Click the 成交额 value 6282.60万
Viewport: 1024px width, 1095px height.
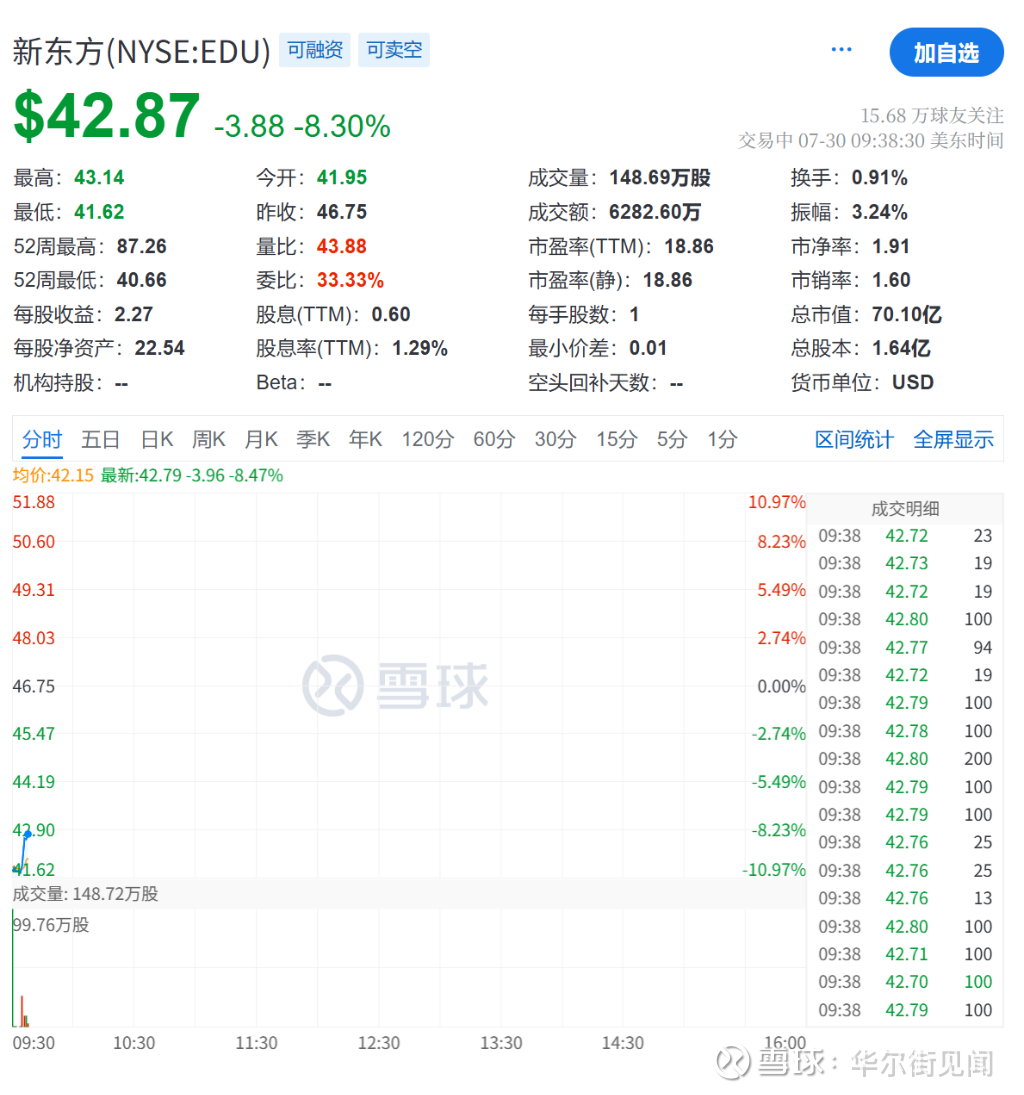[x=654, y=212]
